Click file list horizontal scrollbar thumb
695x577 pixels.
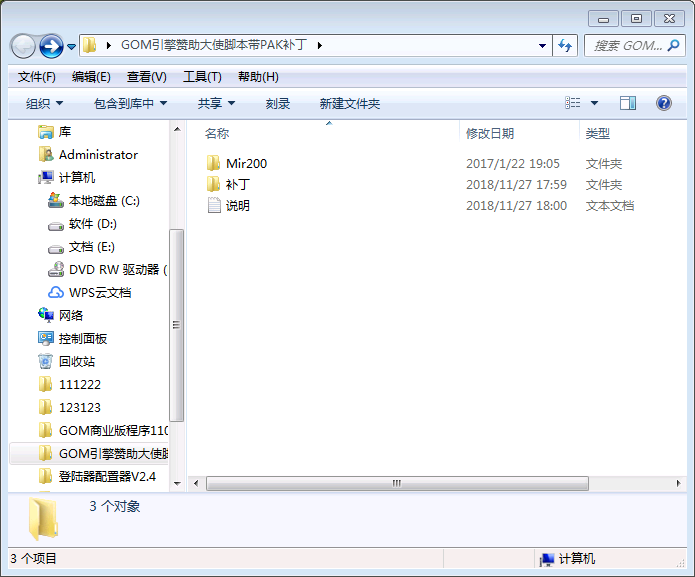(x=397, y=483)
